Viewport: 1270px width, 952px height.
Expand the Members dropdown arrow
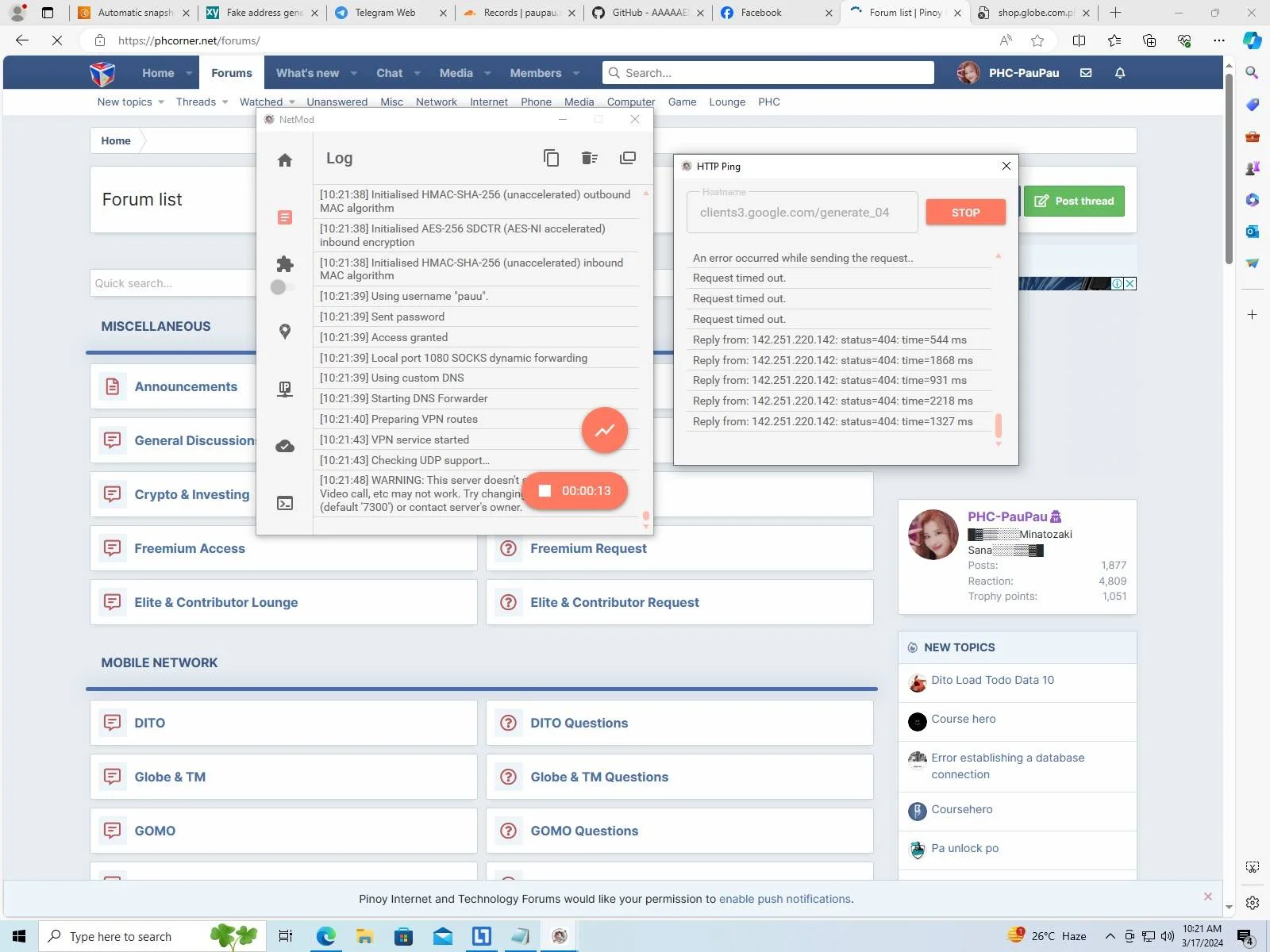point(576,73)
